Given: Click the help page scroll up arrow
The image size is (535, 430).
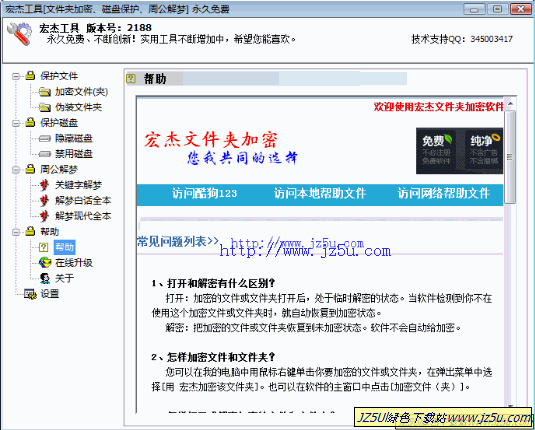Looking at the screenshot, I should 510,103.
